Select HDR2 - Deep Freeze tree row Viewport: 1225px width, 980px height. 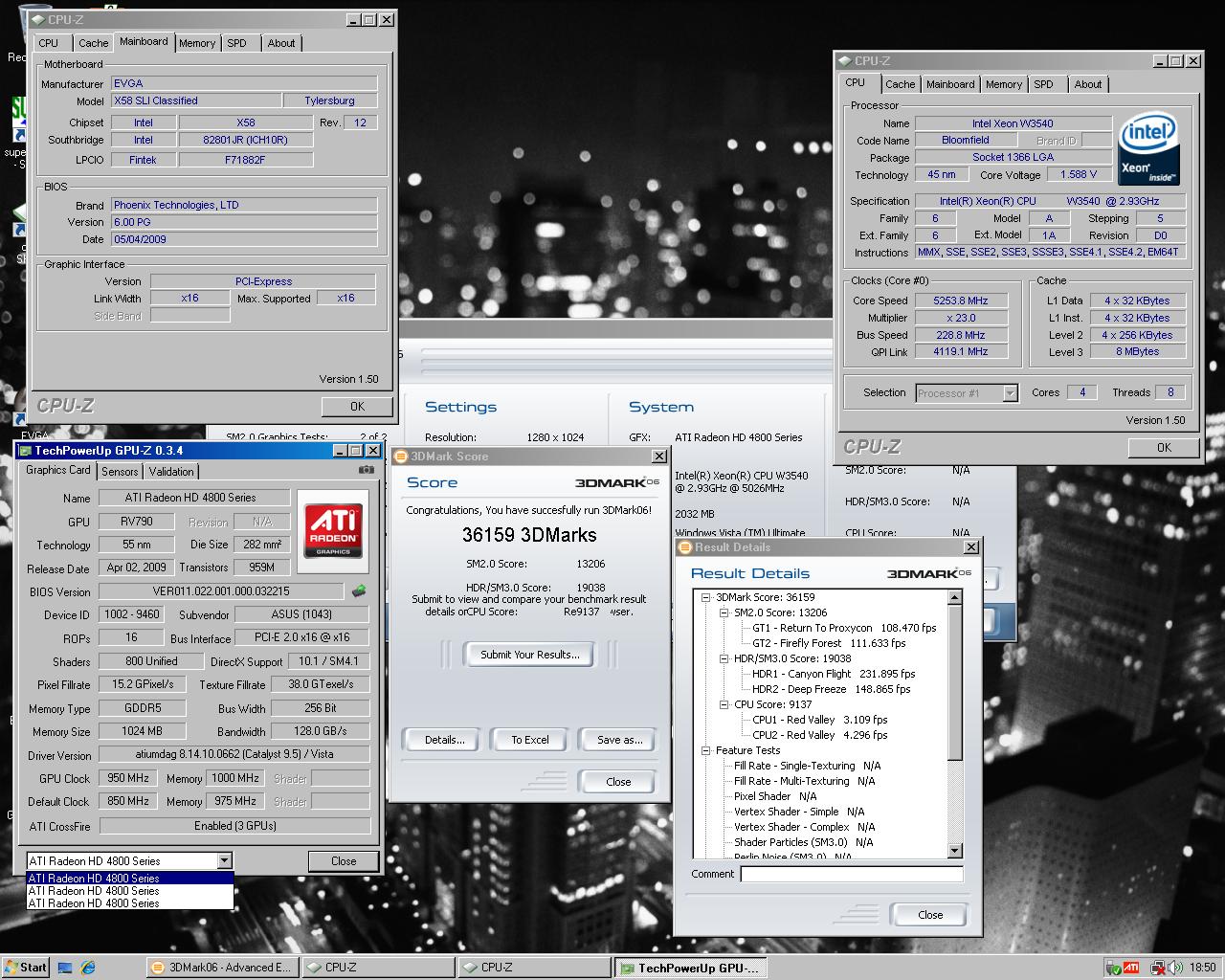(831, 689)
